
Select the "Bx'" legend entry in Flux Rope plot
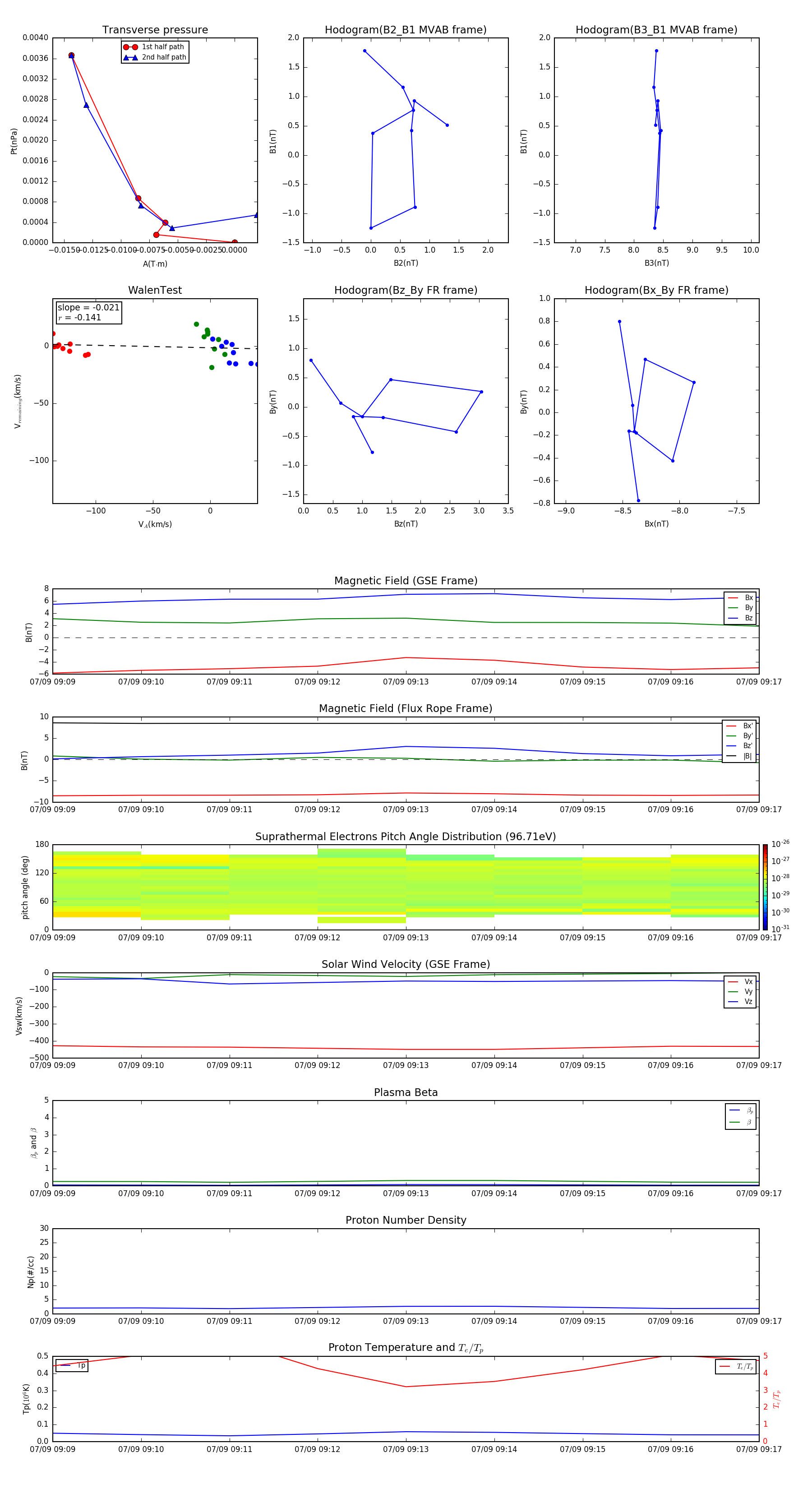[x=740, y=726]
